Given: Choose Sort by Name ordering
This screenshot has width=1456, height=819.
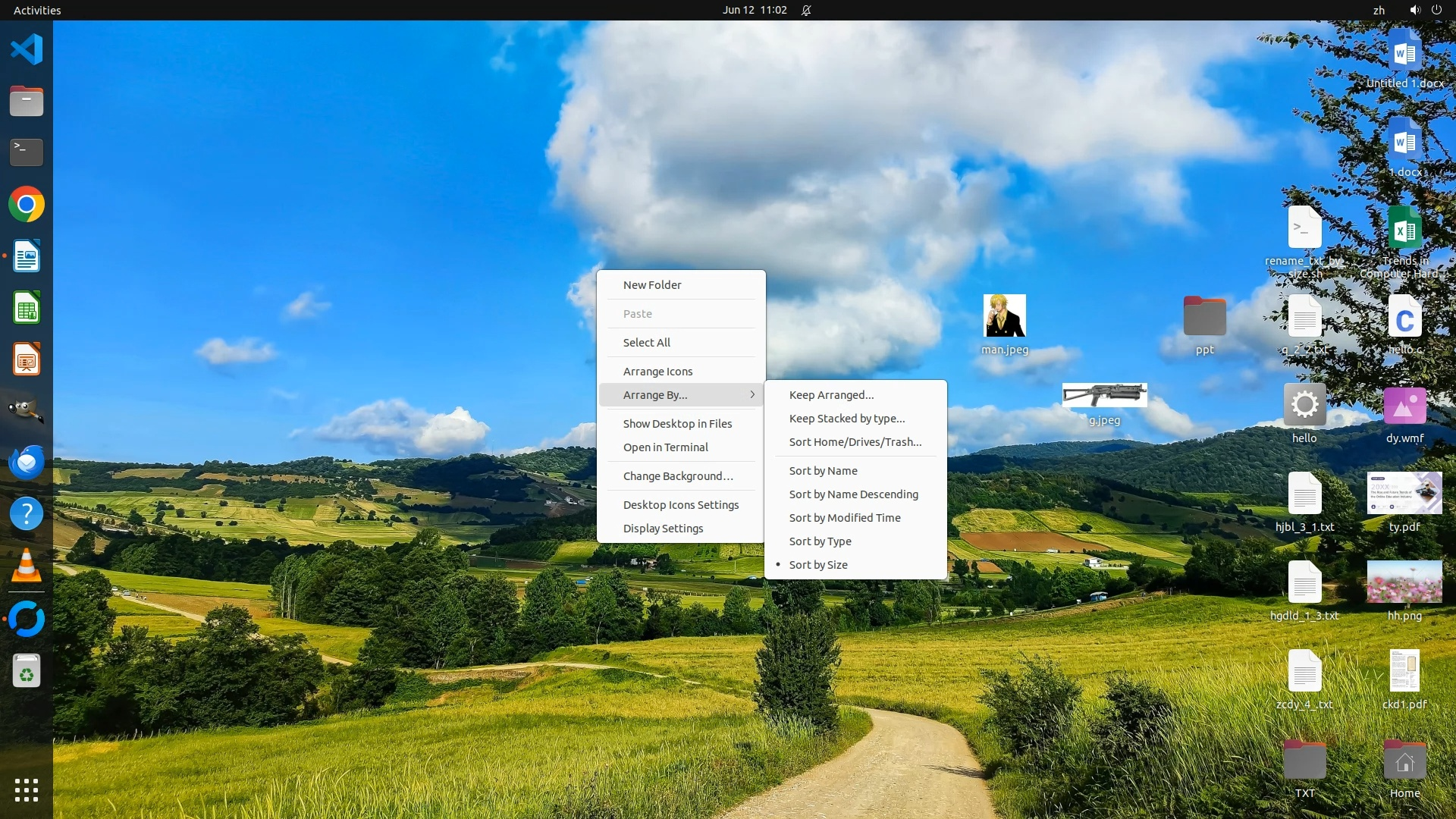Looking at the screenshot, I should click(823, 471).
